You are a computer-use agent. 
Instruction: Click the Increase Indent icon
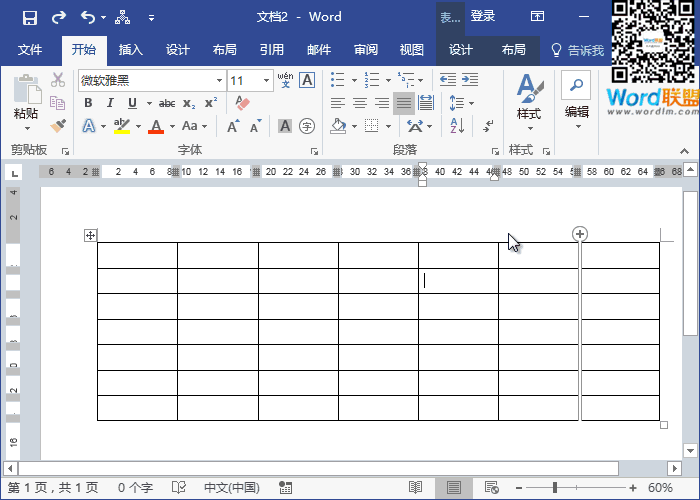pyautogui.click(x=470, y=80)
